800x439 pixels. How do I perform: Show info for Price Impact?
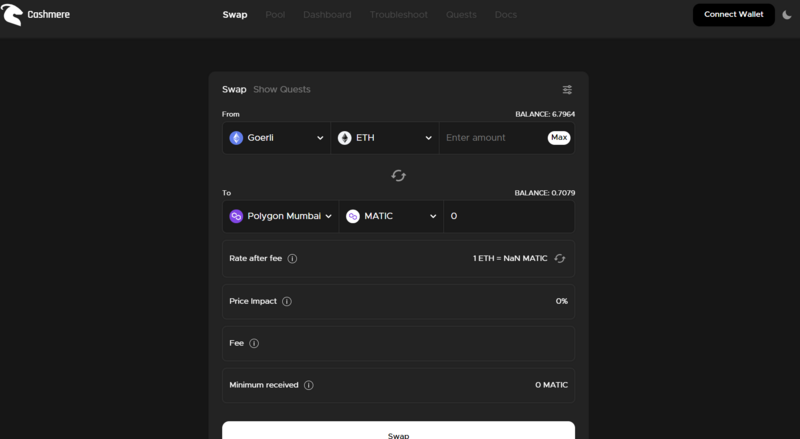click(287, 302)
